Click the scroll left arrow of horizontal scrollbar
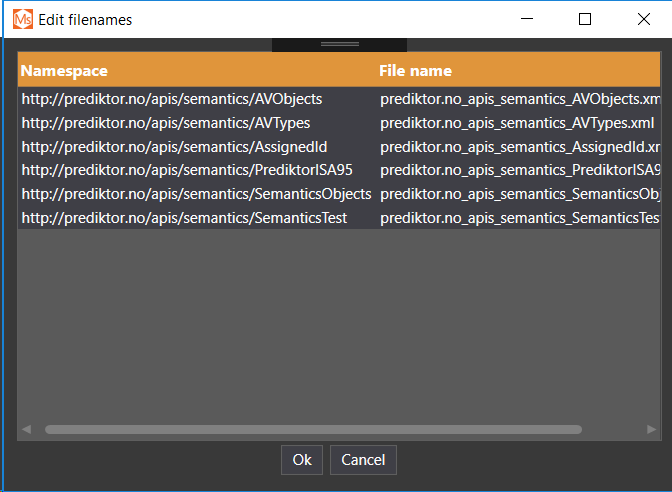The image size is (672, 492). point(27,430)
